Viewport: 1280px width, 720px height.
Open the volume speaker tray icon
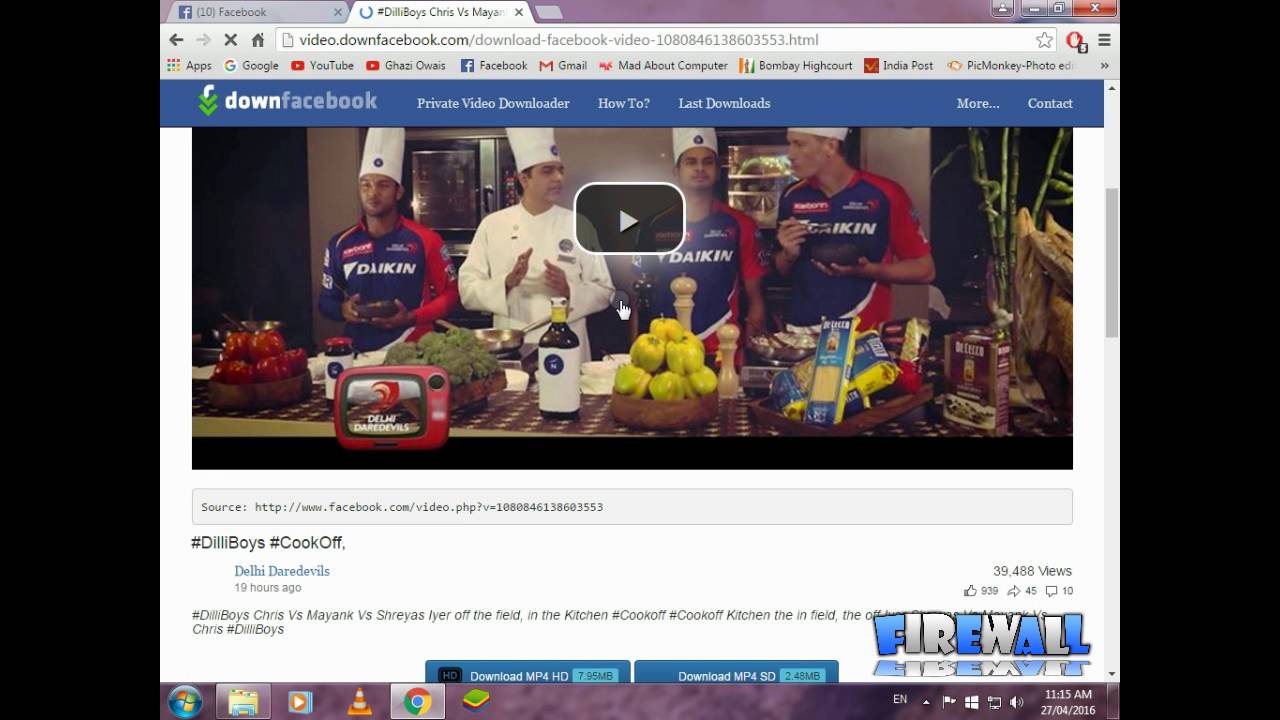[x=1017, y=702]
